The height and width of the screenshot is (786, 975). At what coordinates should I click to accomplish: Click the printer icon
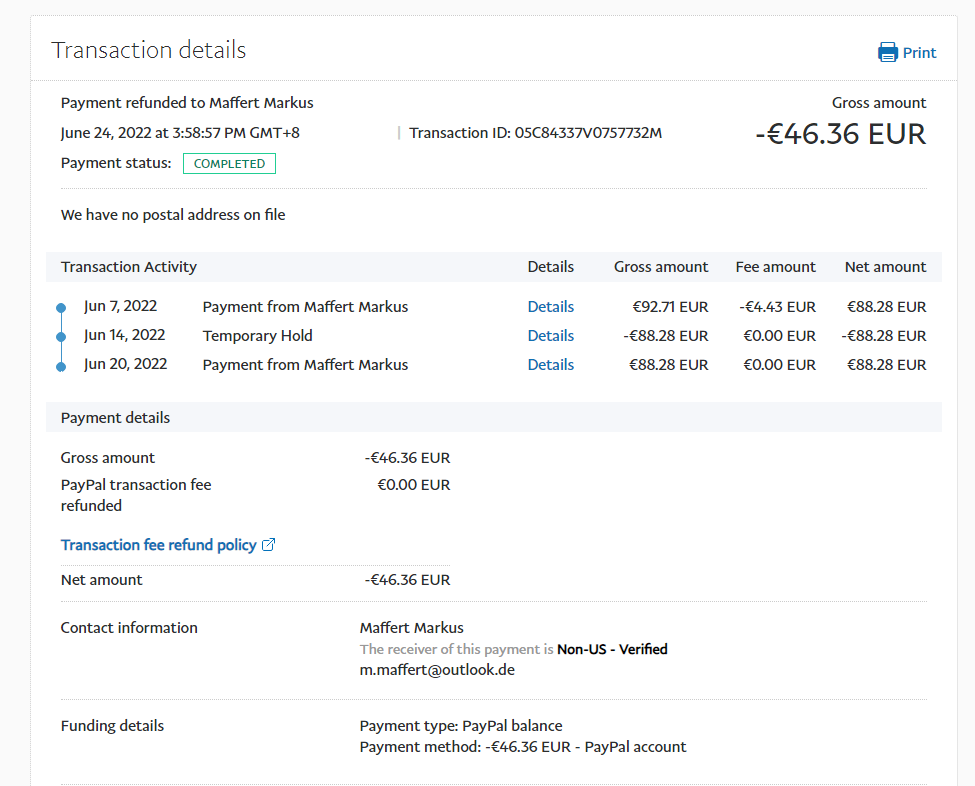tap(887, 53)
